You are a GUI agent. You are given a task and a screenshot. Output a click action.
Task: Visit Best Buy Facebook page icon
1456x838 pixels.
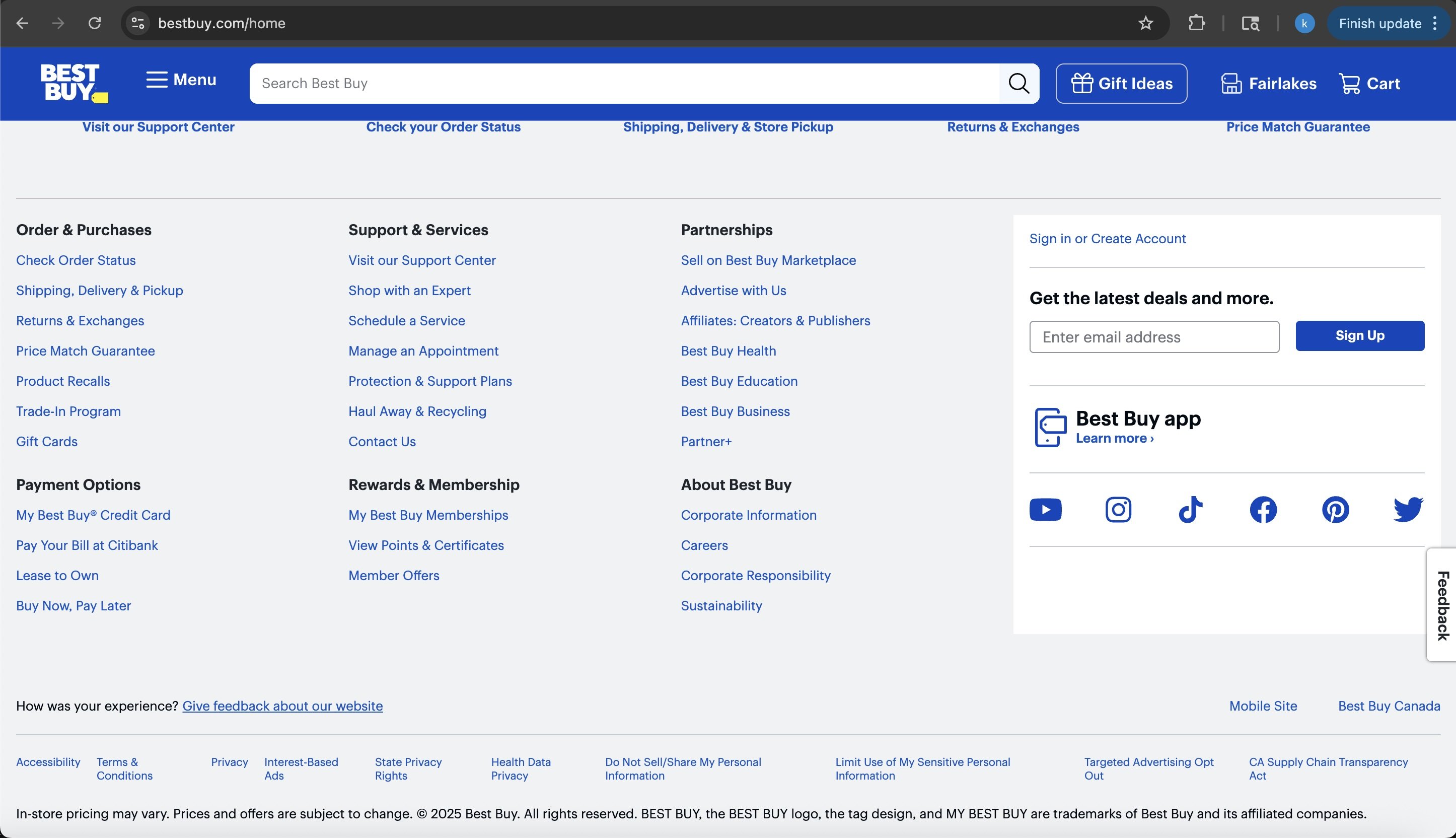pyautogui.click(x=1263, y=509)
